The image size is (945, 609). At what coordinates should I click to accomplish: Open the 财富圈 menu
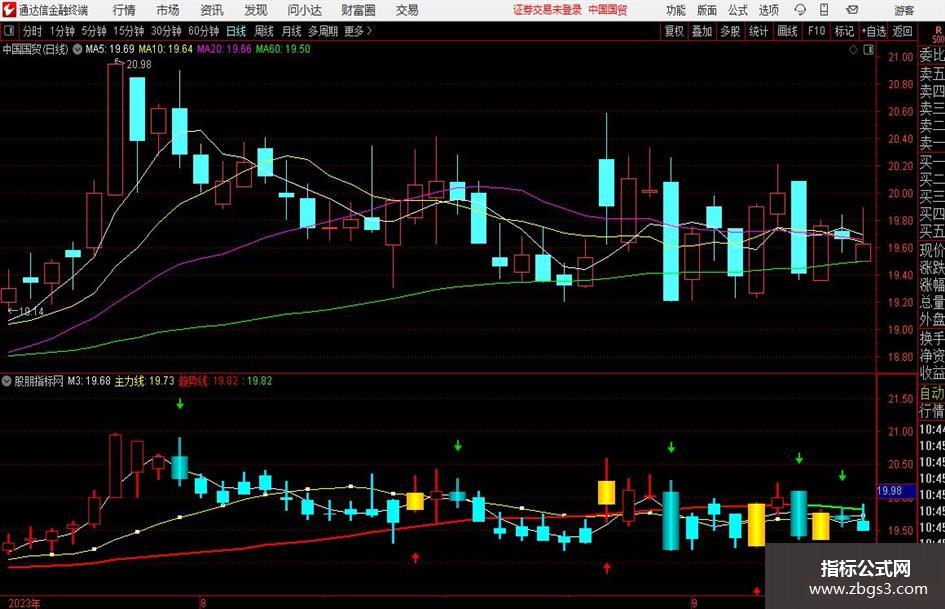coord(358,10)
